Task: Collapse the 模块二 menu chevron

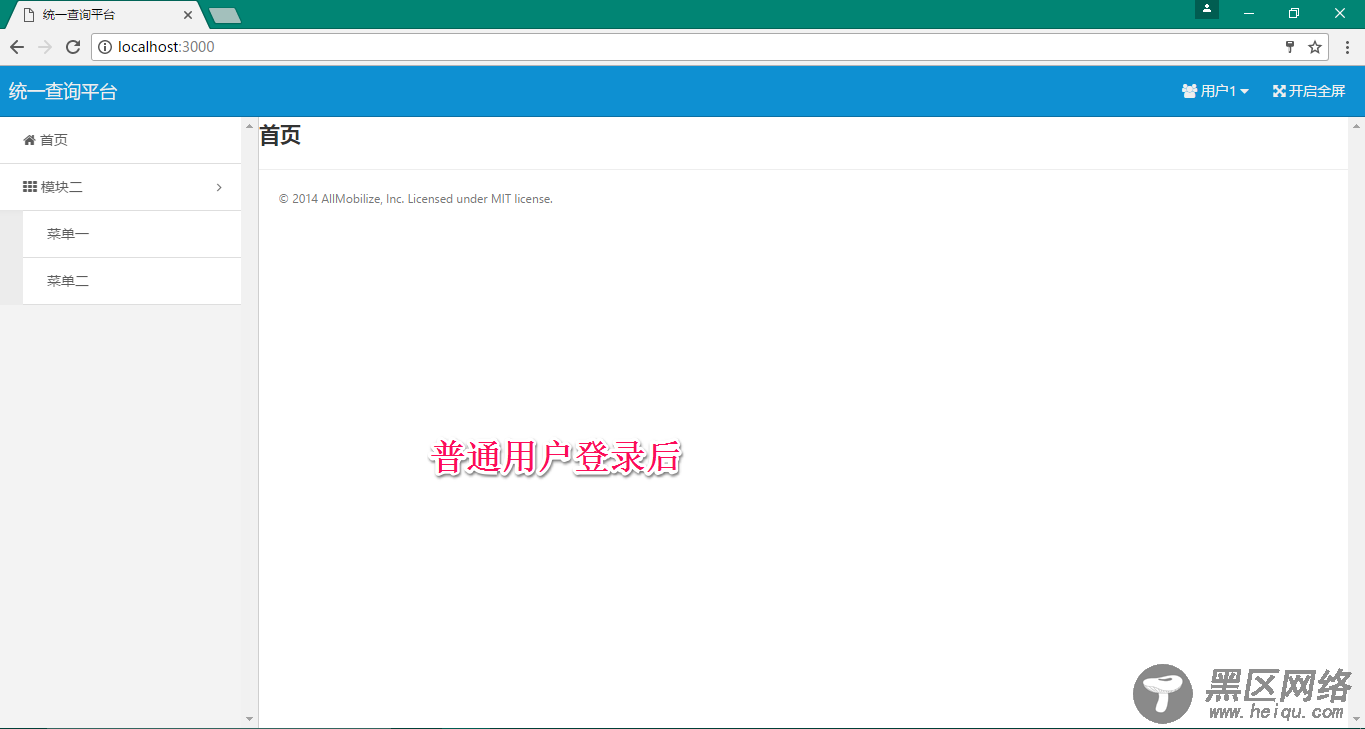Action: click(219, 187)
